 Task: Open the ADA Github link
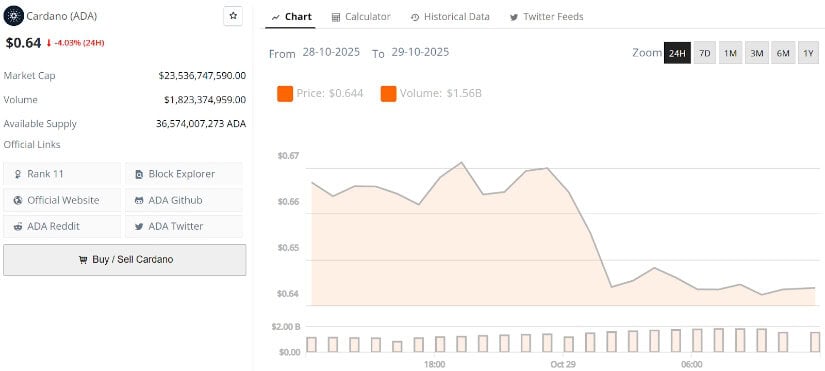pos(184,200)
